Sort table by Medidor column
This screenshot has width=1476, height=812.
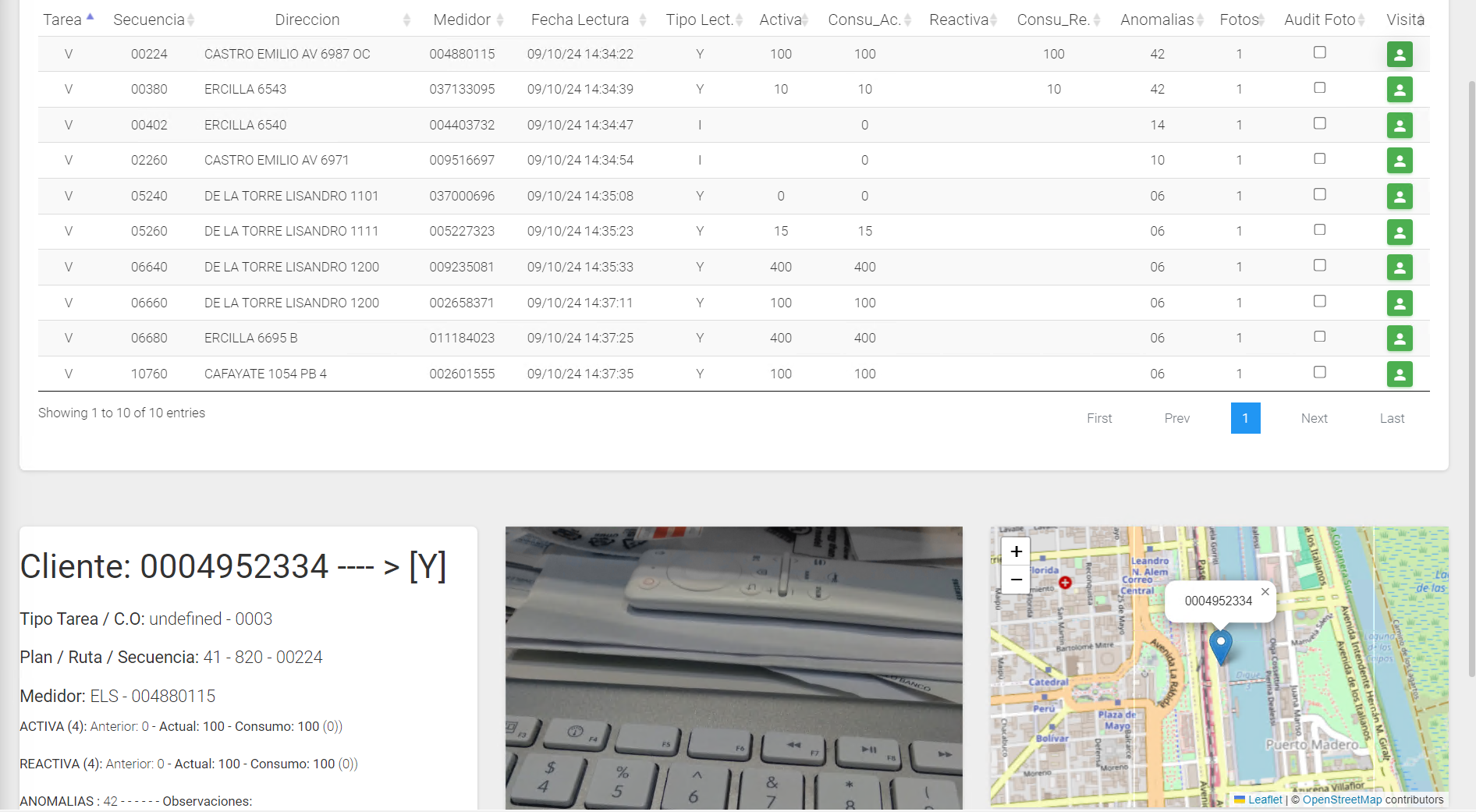click(468, 20)
